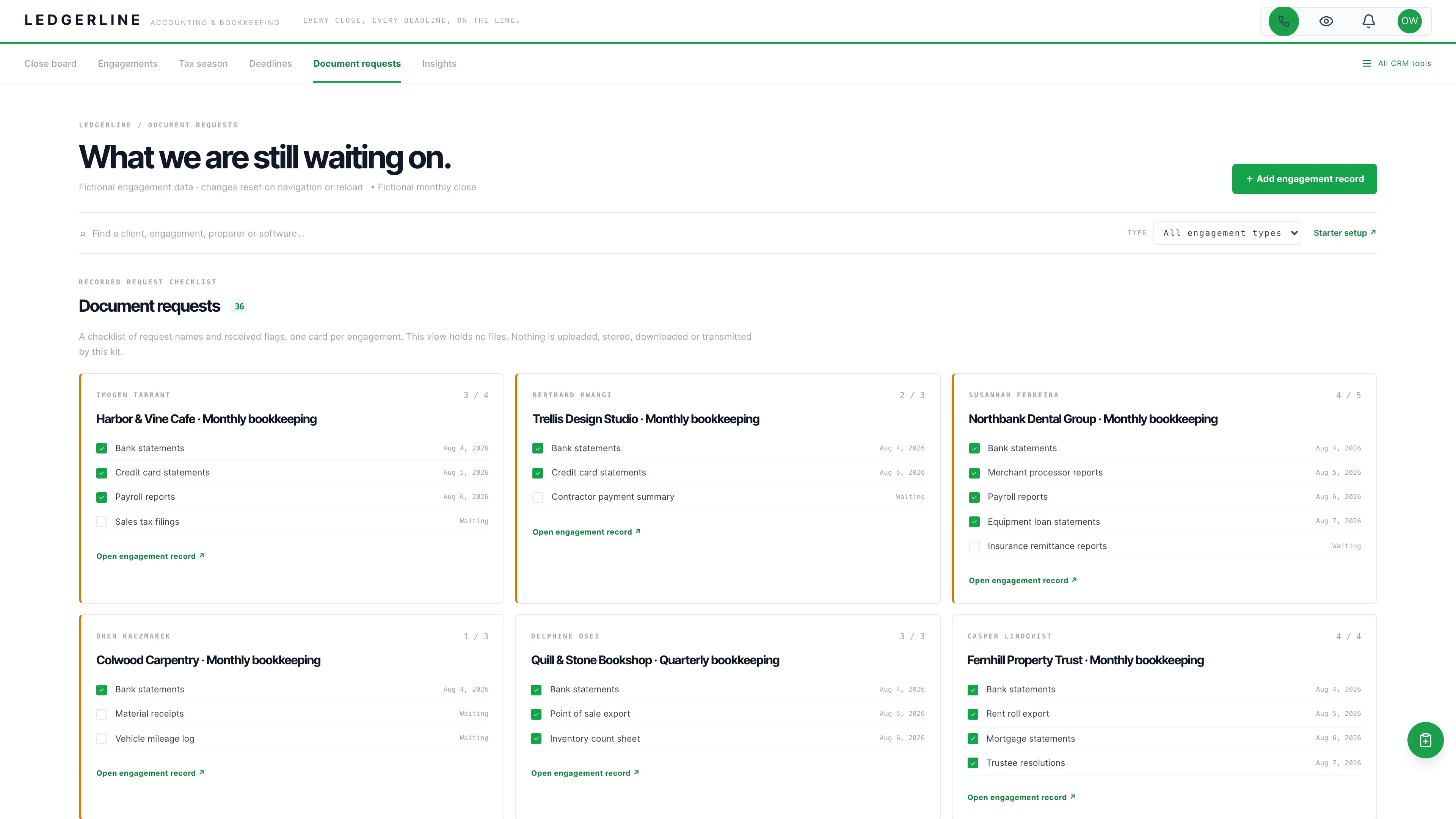Uncheck Trustee resolutions box
1456x819 pixels.
click(x=973, y=763)
